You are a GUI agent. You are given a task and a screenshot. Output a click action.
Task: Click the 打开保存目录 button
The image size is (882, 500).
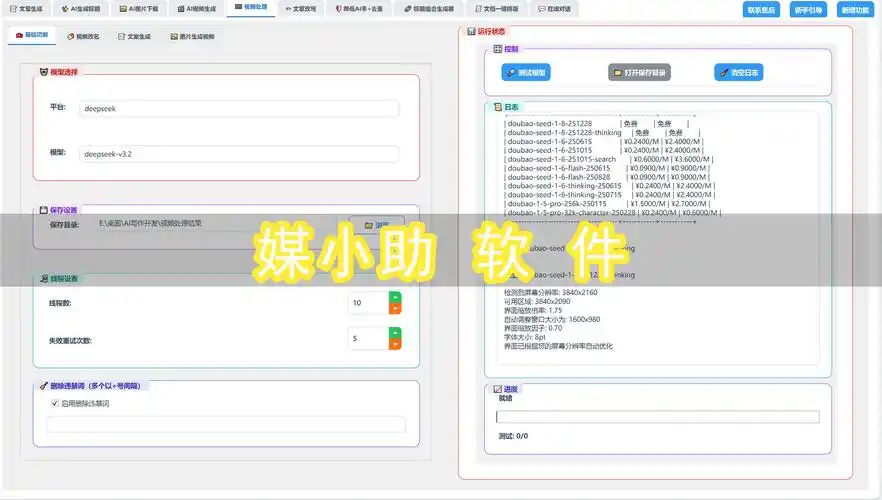640,73
